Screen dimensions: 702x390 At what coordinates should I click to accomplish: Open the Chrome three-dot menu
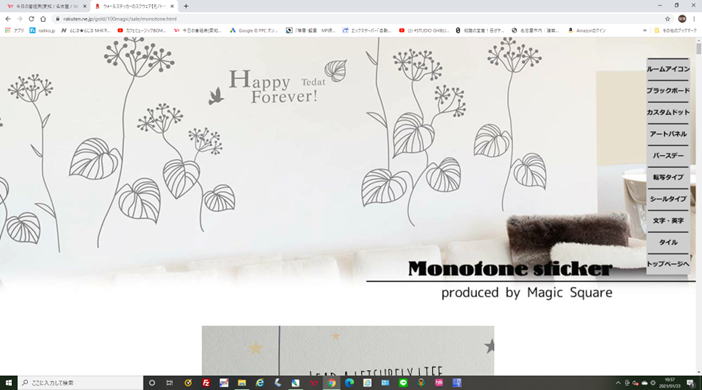pyautogui.click(x=694, y=19)
